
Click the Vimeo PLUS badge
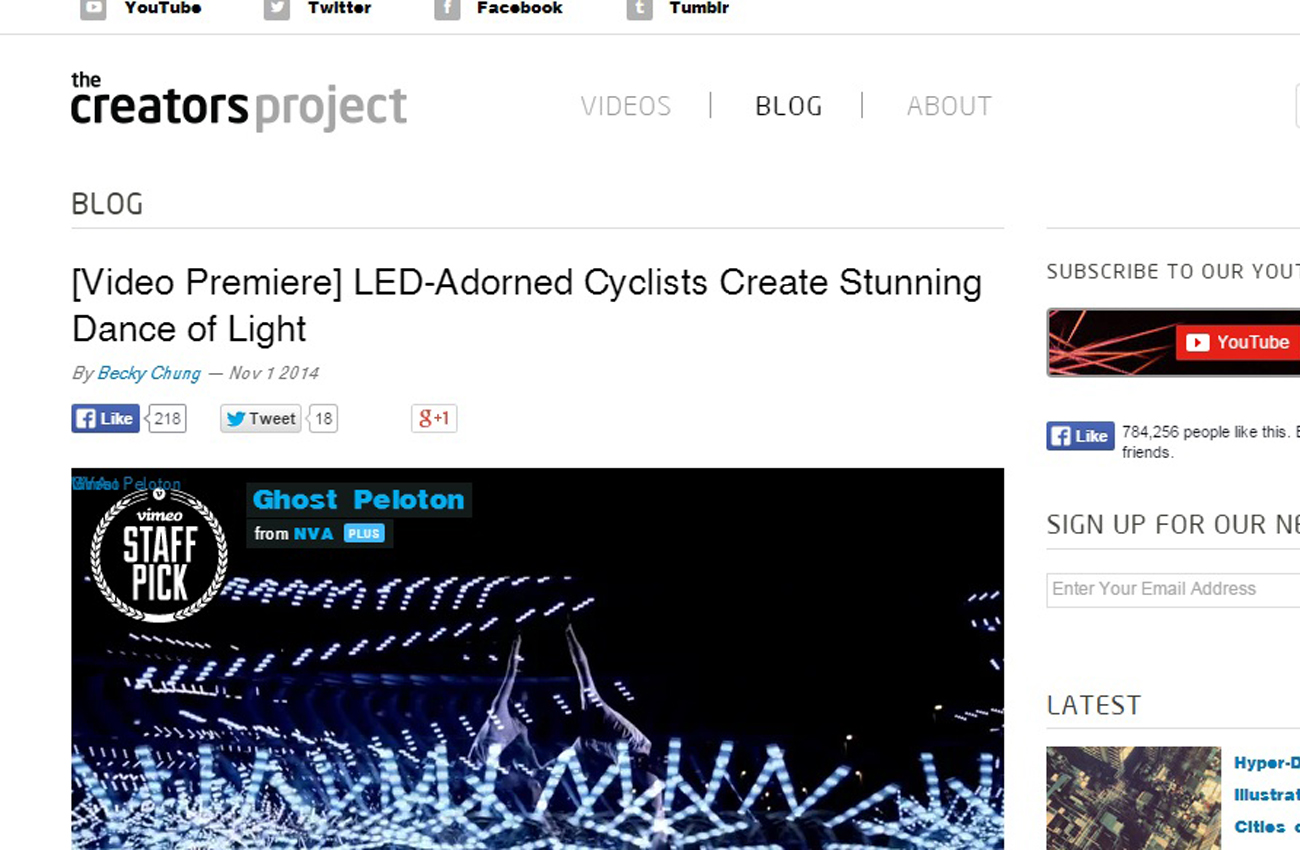[364, 534]
